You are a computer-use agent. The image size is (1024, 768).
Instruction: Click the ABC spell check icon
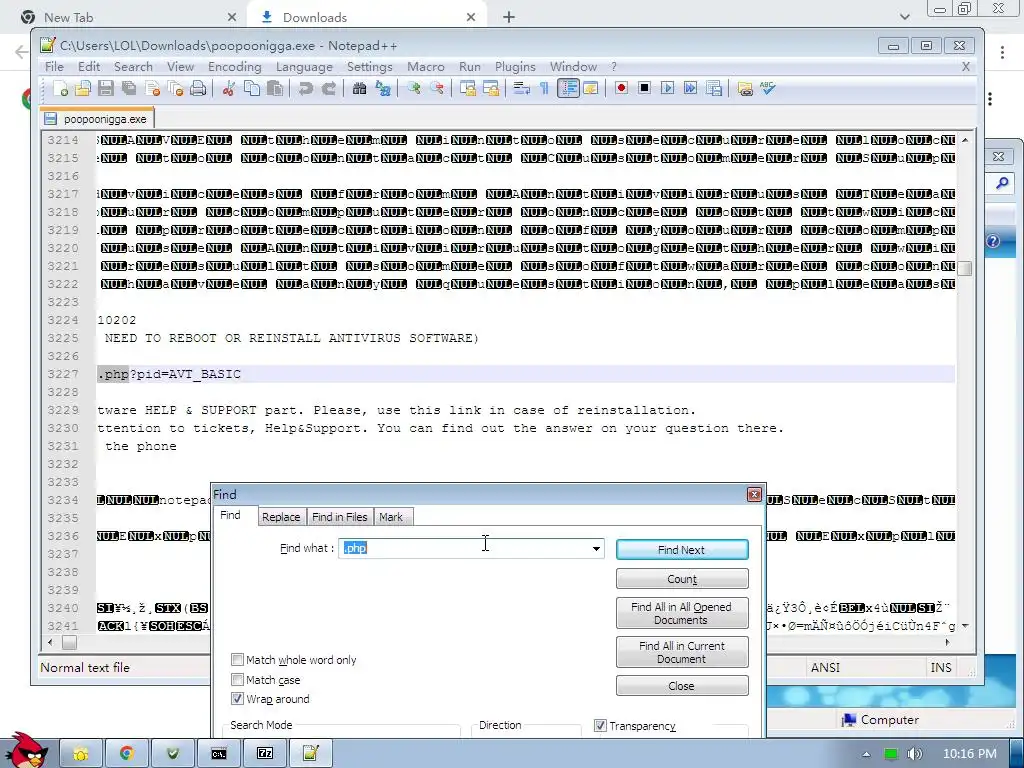(767, 88)
